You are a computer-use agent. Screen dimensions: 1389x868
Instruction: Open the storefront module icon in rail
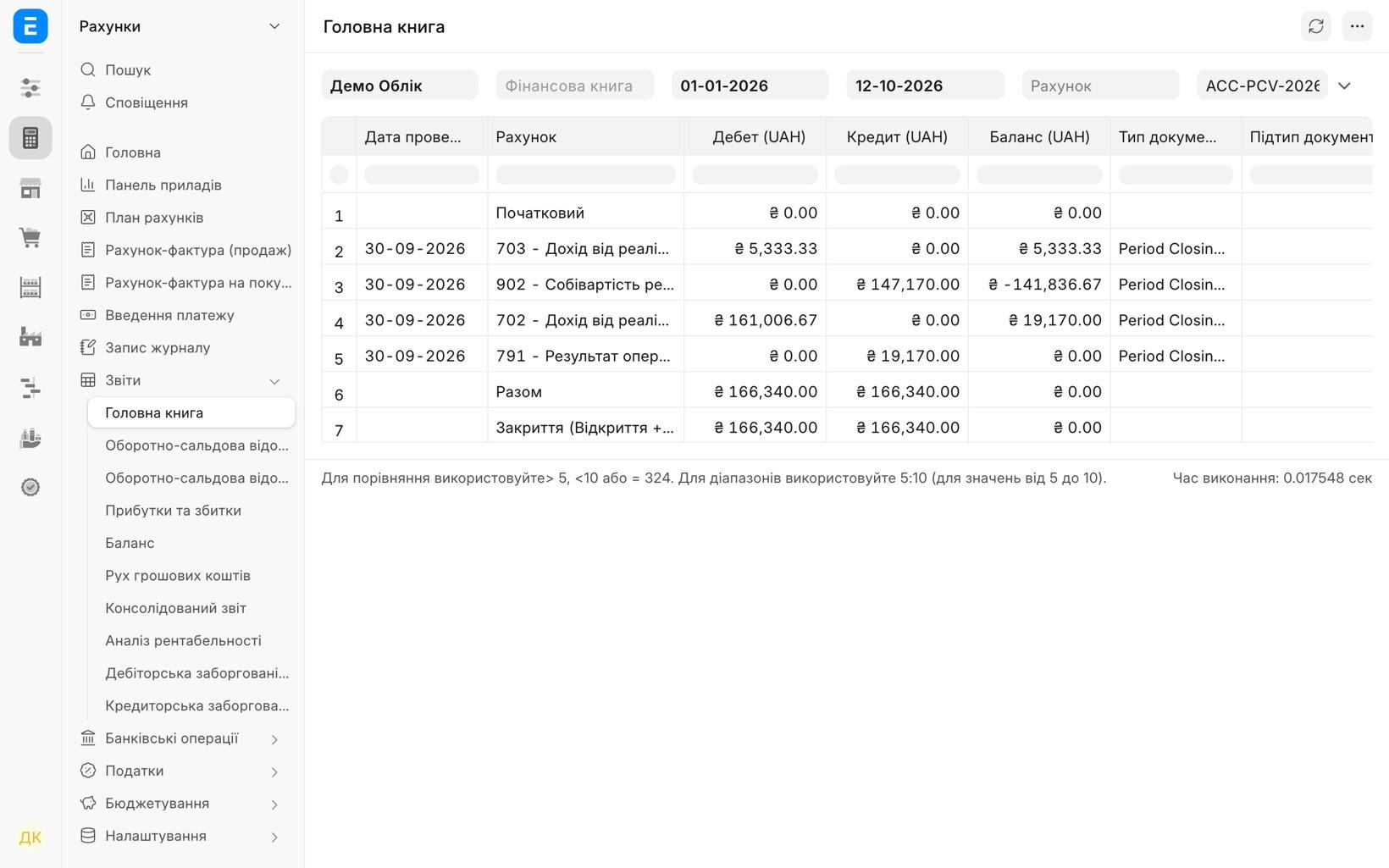click(x=30, y=188)
